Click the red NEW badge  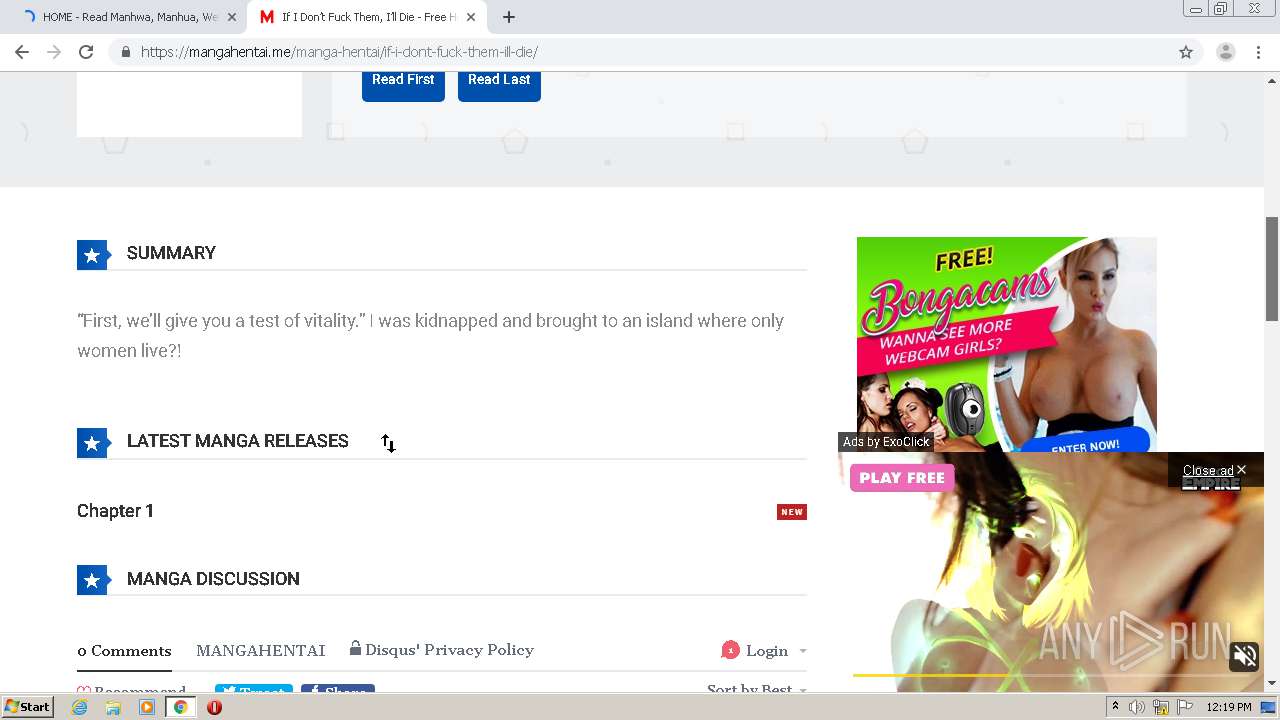[792, 512]
